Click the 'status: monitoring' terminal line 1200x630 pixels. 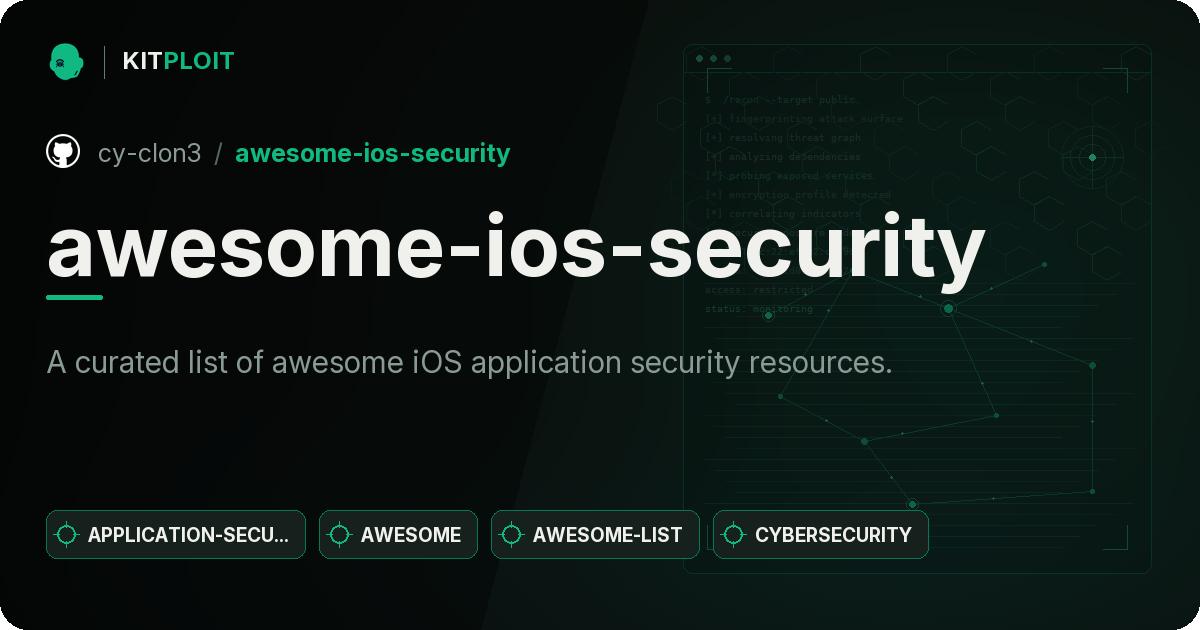click(759, 309)
